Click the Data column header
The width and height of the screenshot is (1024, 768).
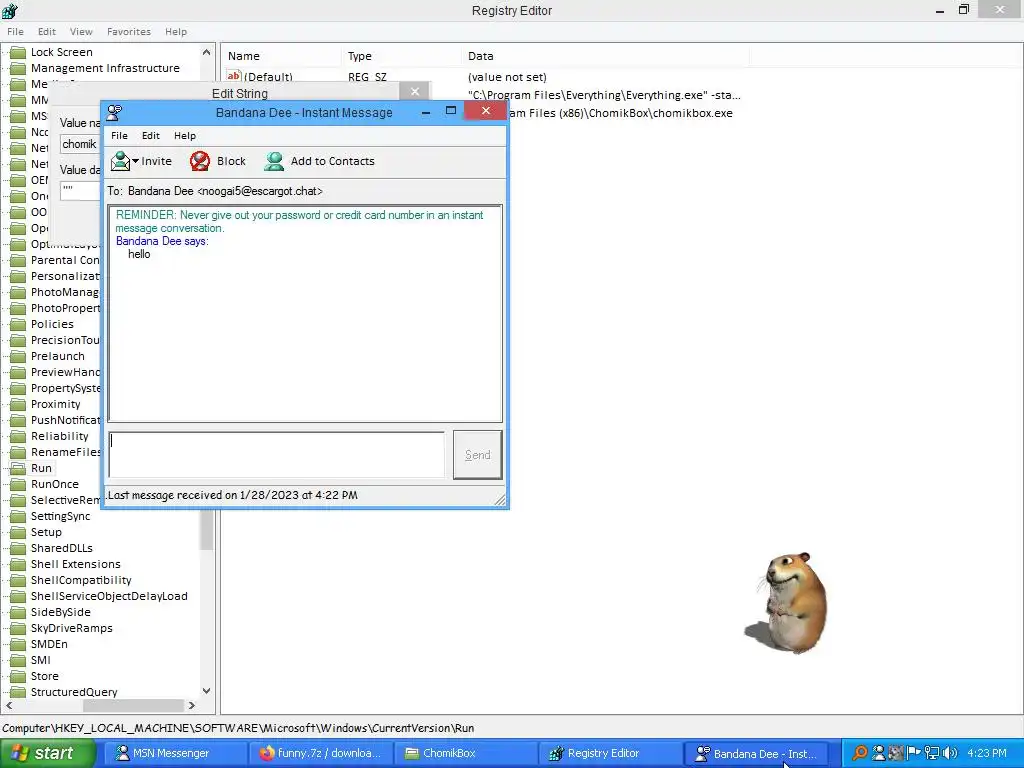pos(605,56)
